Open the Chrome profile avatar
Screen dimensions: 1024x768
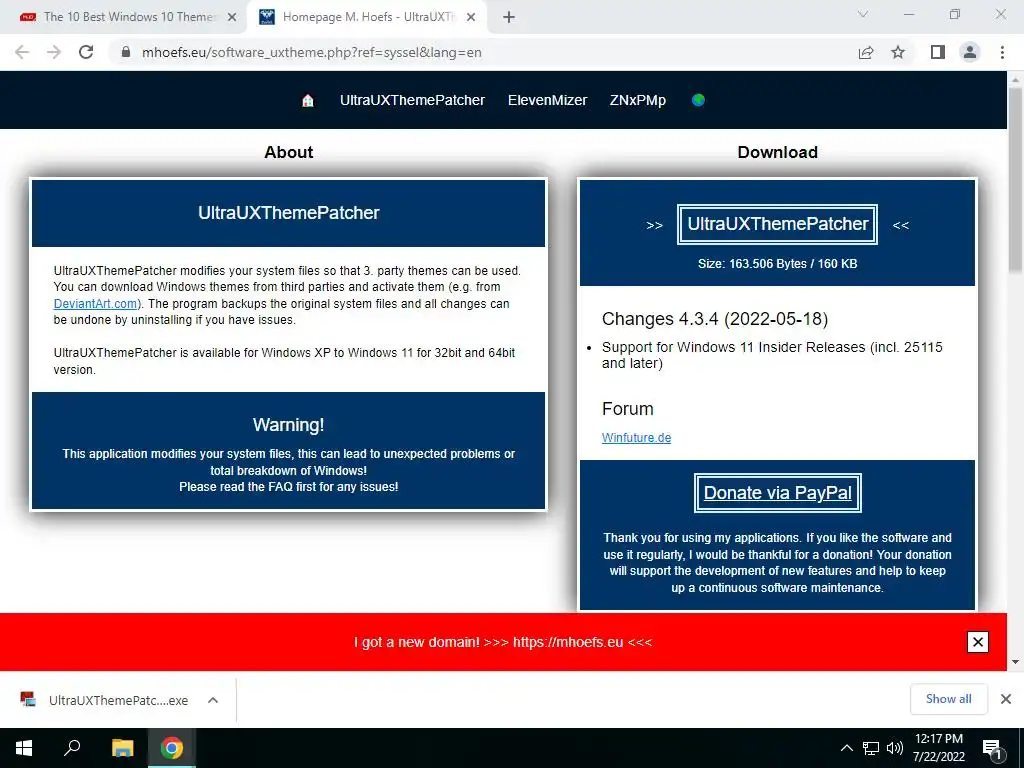coord(970,52)
